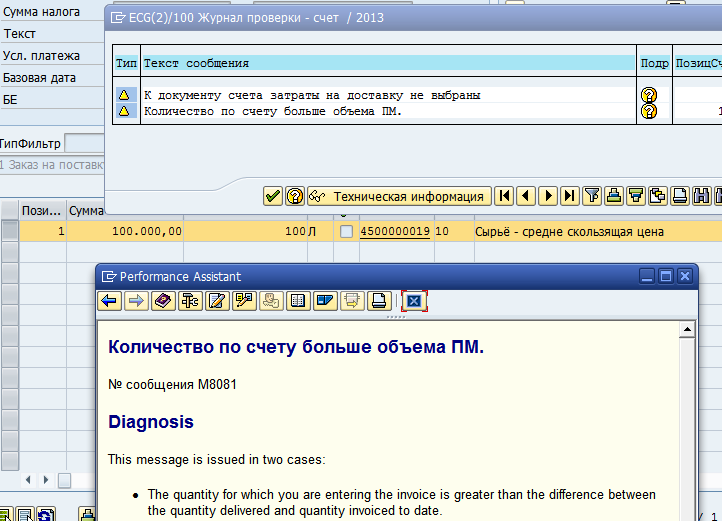Screen dimensions: 722x521
Task: Open help for 'затраты на доставку' message
Action: click(648, 95)
